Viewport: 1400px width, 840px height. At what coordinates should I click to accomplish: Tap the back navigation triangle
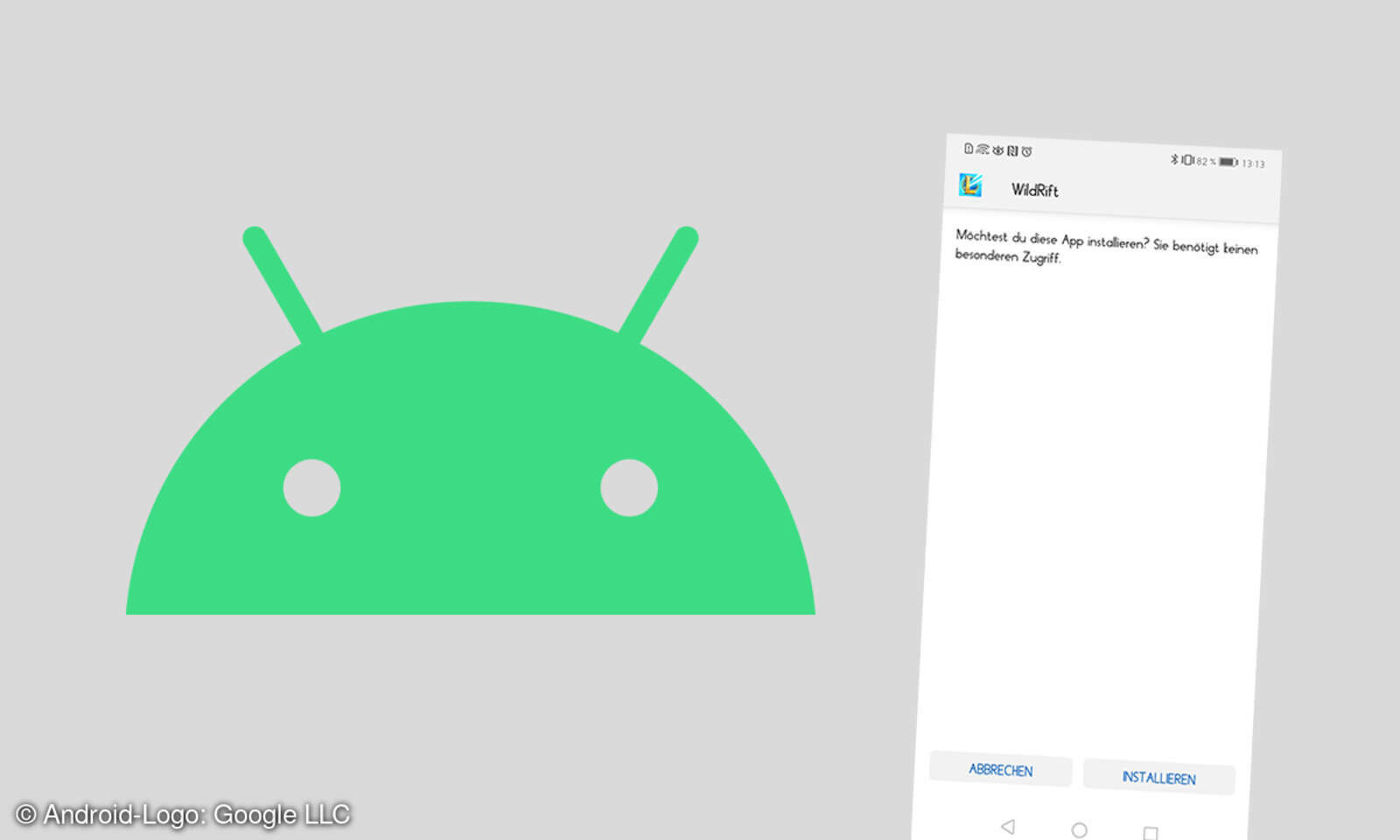coord(1008,826)
